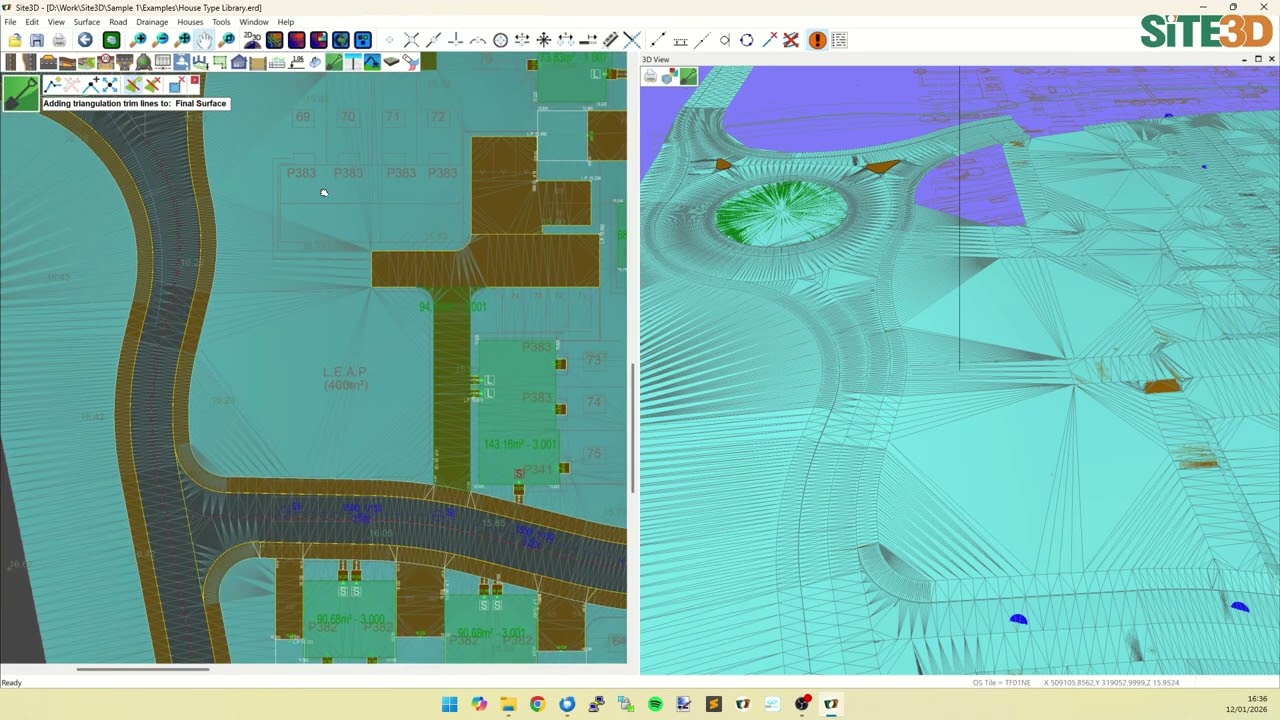The image size is (1280, 720).
Task: Open the Edit menu
Action: click(32, 22)
